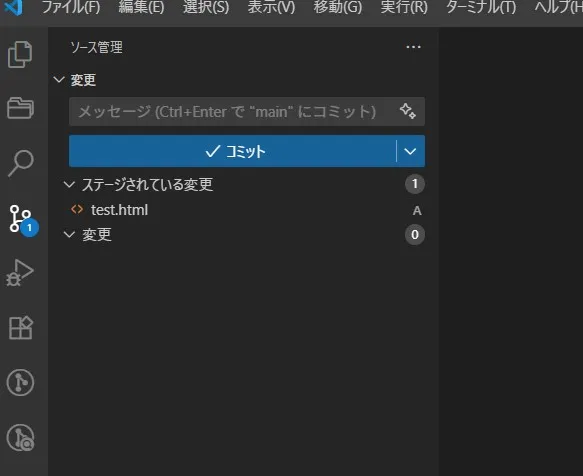Open the ターミナル(T) menu
Viewport: 583px width, 476px height.
[x=481, y=7]
